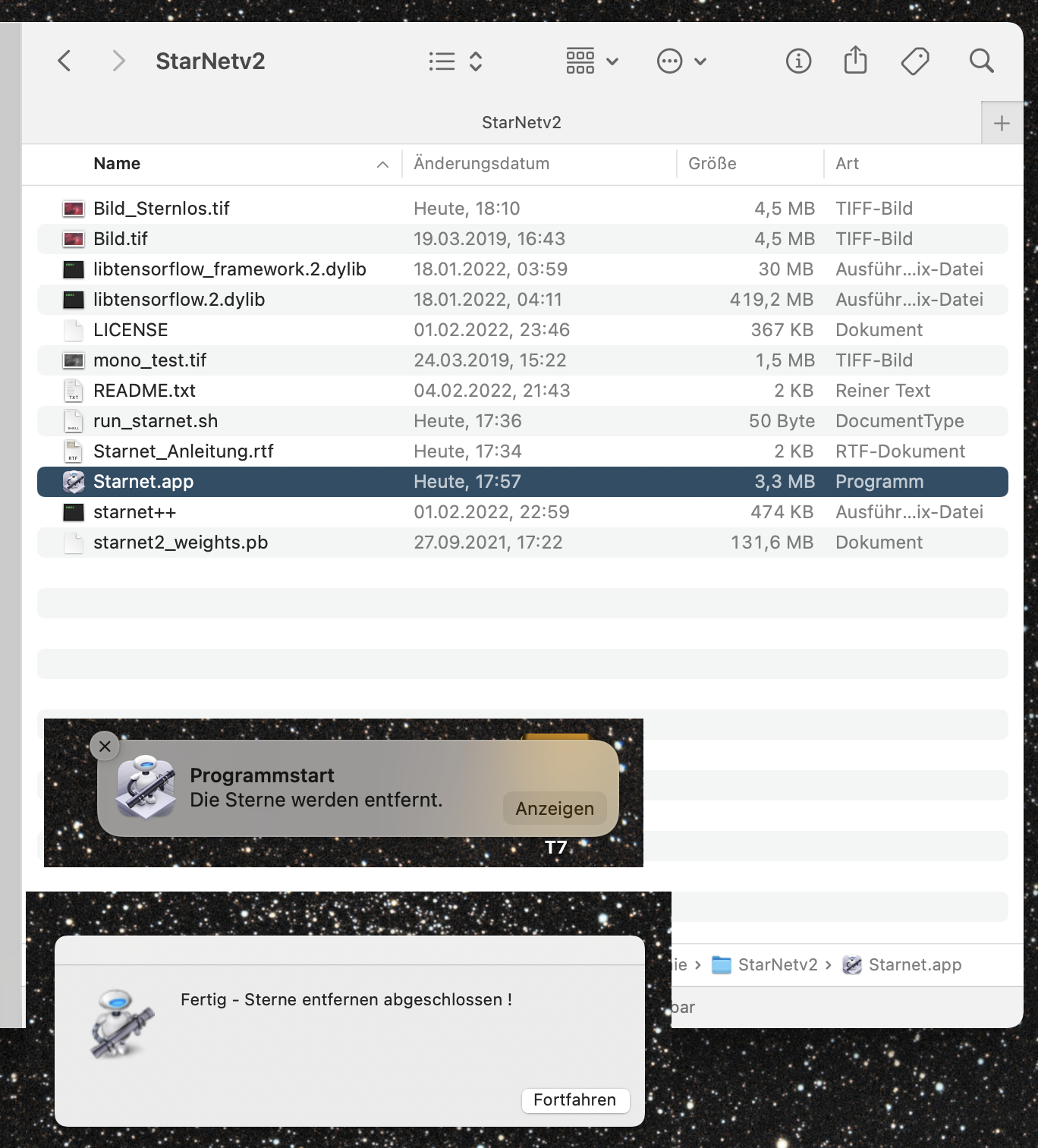1038x1148 pixels.
Task: Click the Anzeigen button in notification
Action: tap(555, 809)
